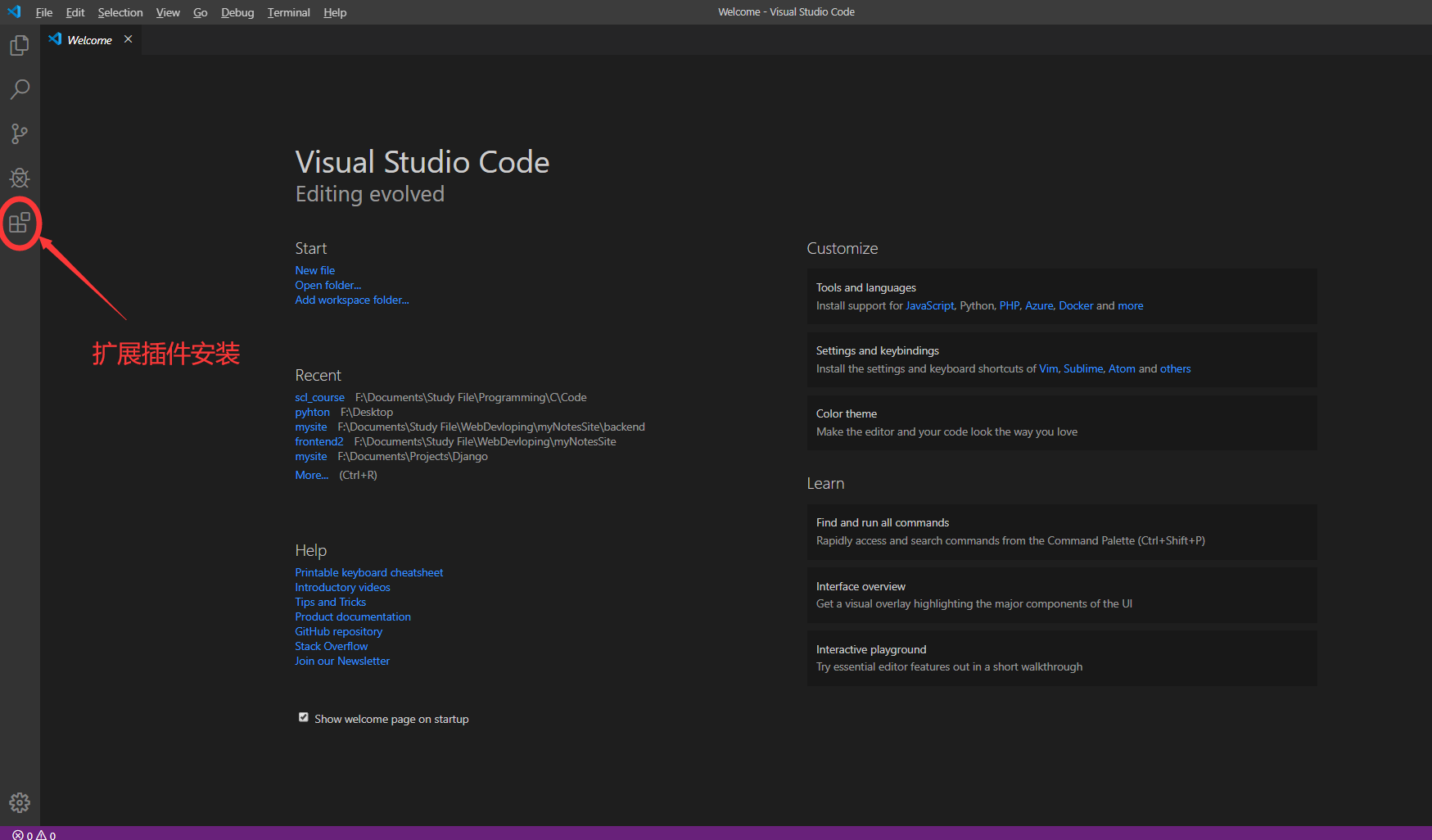
Task: Click Atom keybindings link
Action: (x=1122, y=368)
